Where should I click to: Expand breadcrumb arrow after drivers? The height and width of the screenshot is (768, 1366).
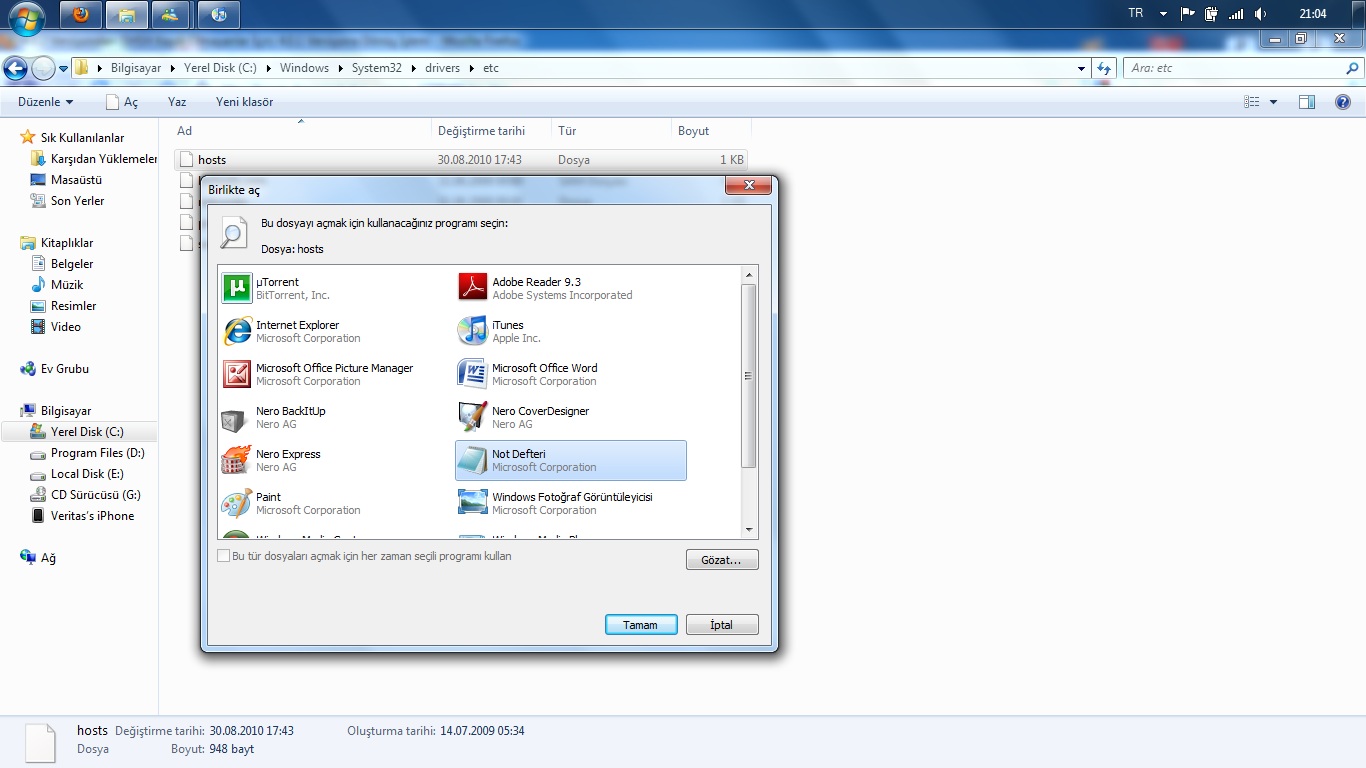click(472, 68)
